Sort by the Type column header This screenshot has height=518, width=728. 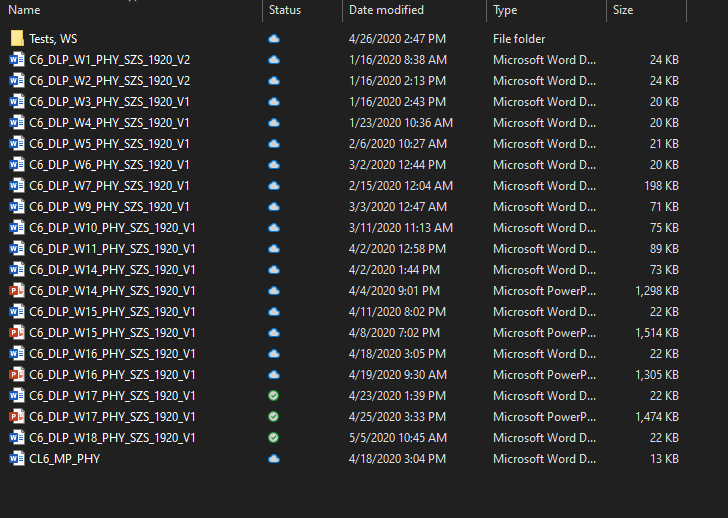pos(505,10)
